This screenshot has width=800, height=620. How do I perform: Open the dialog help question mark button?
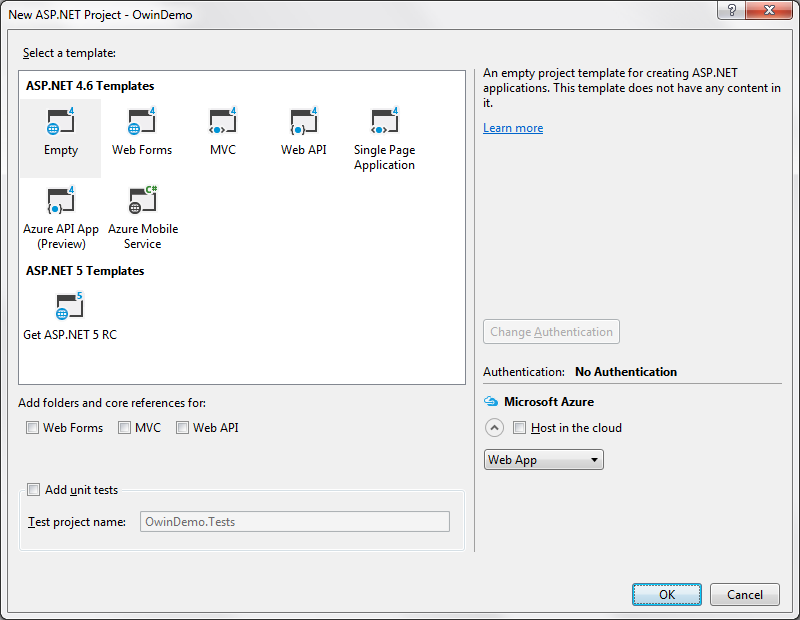point(731,10)
